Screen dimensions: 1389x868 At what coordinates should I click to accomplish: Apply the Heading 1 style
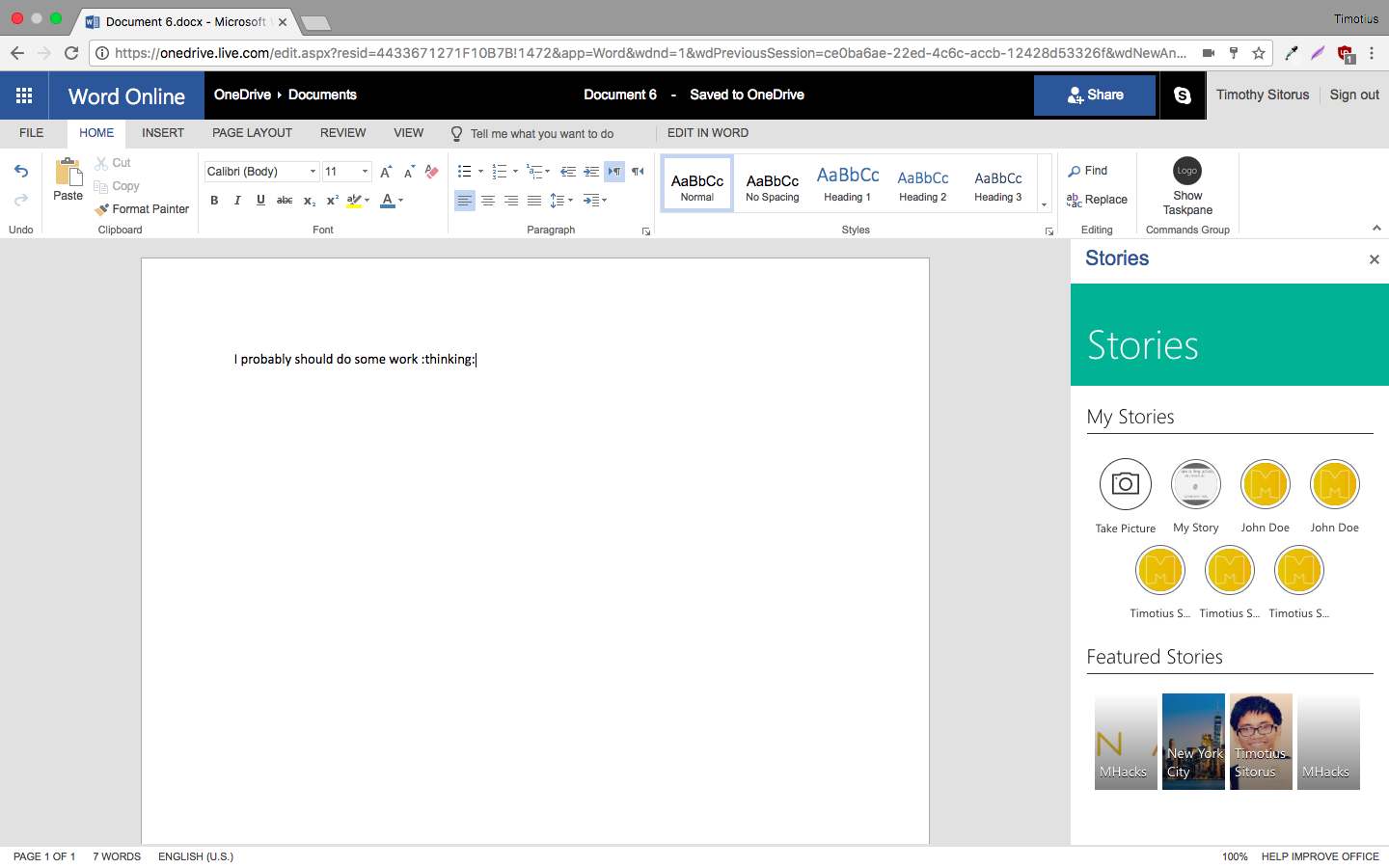(848, 183)
